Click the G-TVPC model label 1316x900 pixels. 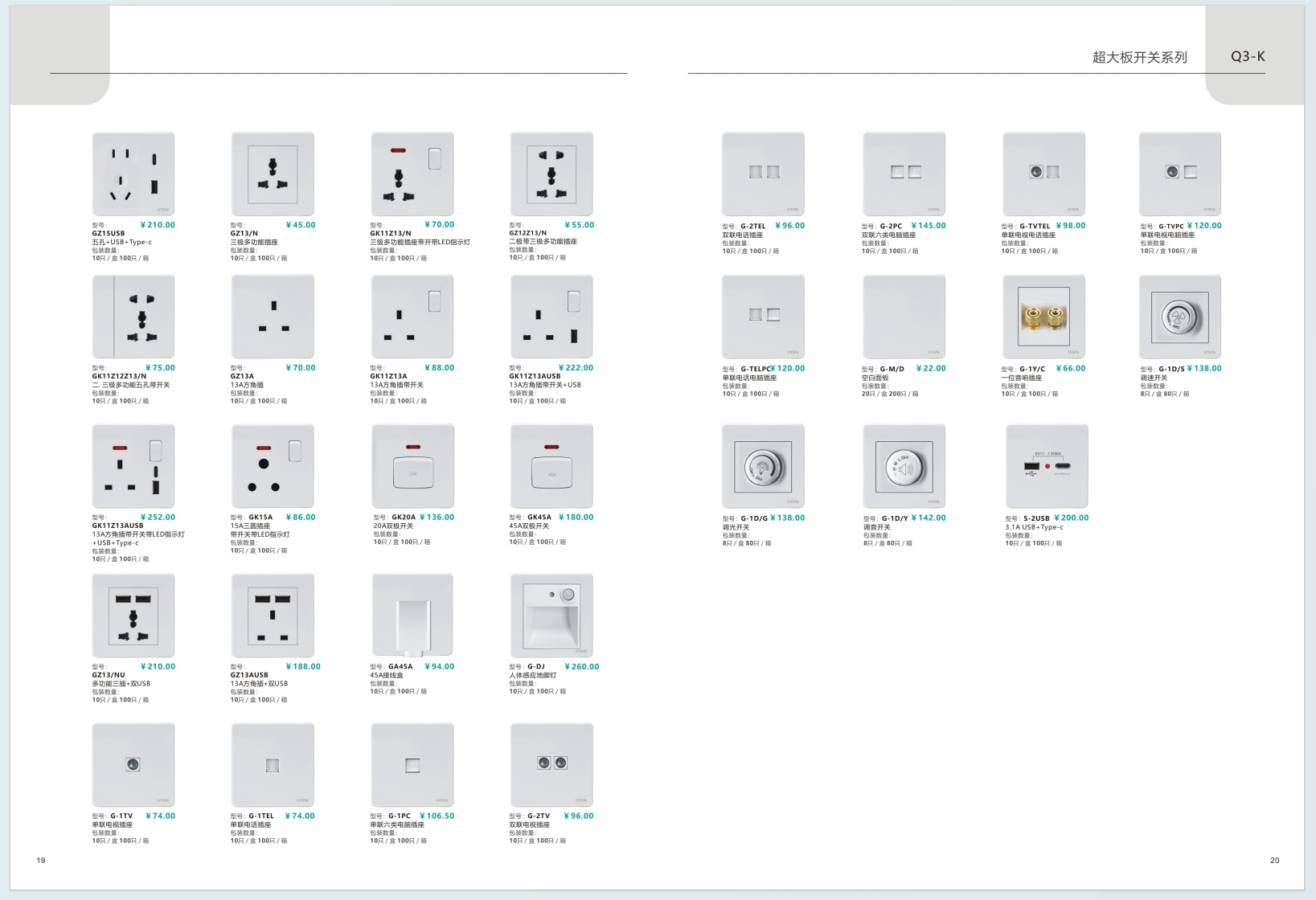pyautogui.click(x=1170, y=226)
